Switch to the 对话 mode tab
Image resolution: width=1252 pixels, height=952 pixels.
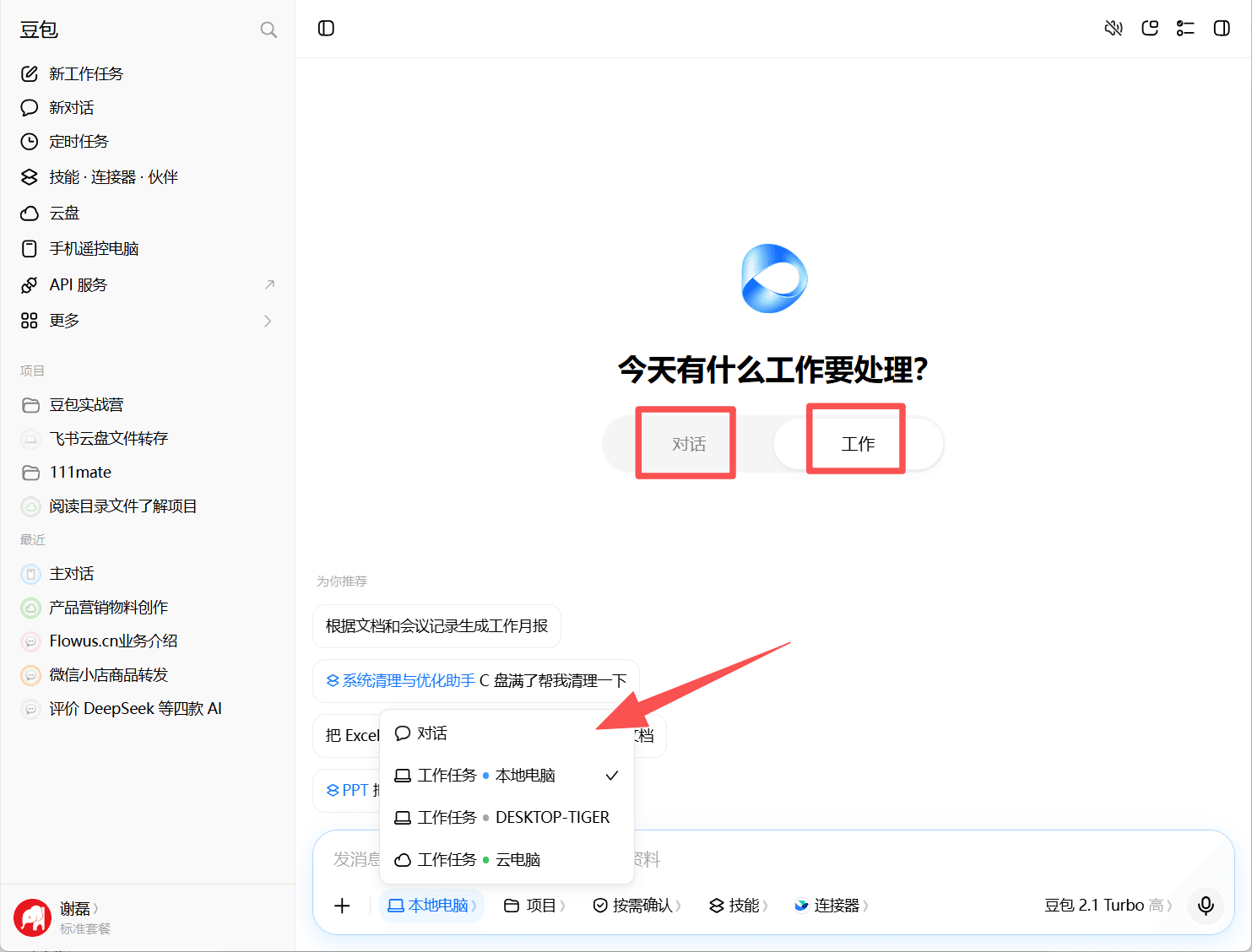click(x=688, y=444)
